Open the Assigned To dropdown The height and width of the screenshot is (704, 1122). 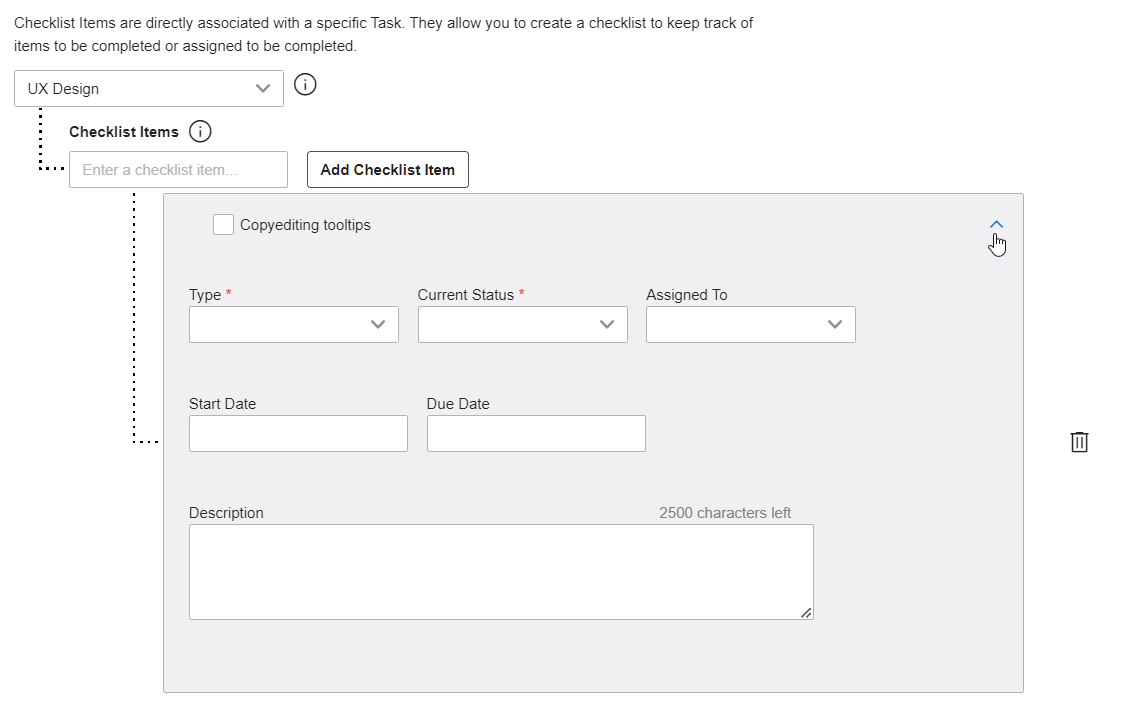coord(750,324)
